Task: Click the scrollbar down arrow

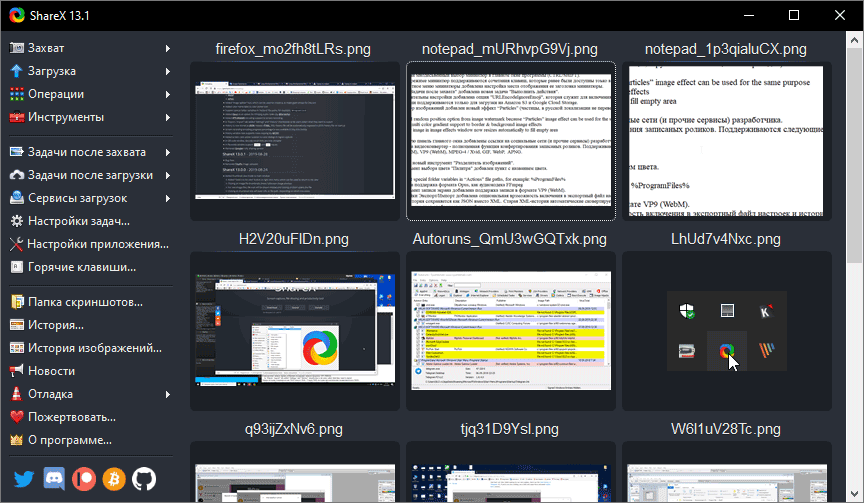Action: 854,494
